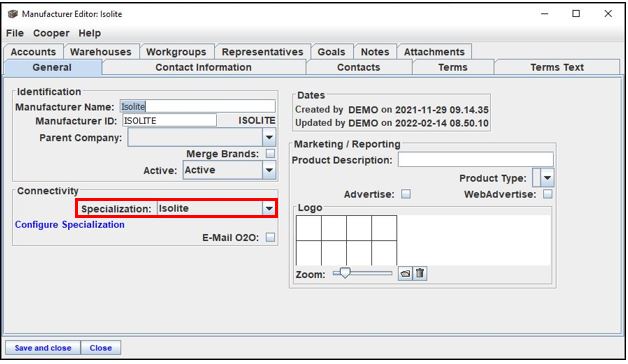This screenshot has height=364, width=628.
Task: Switch to the Representatives tab
Action: coord(262,52)
